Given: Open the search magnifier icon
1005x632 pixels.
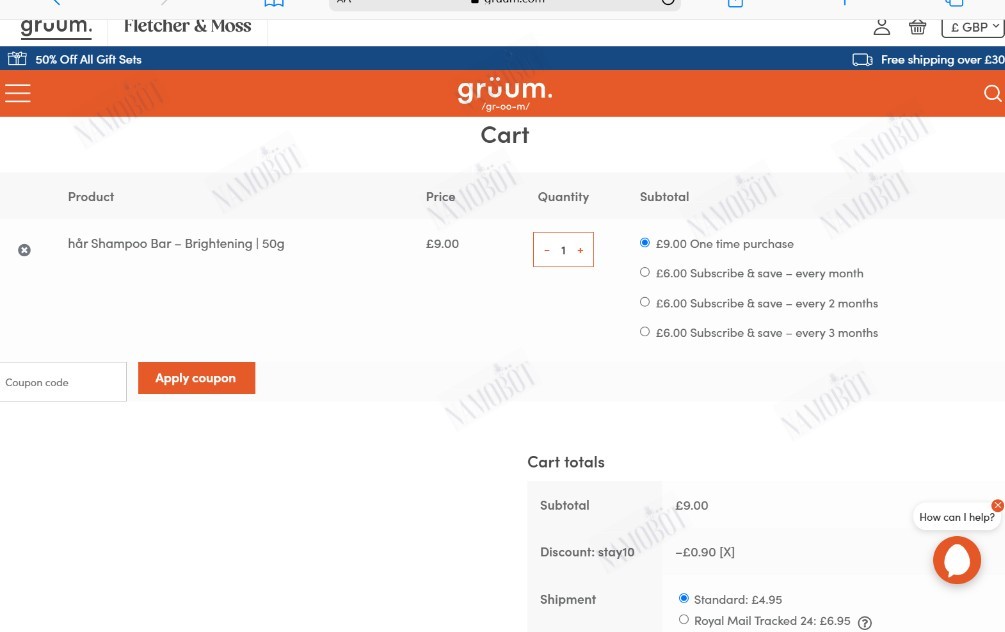Looking at the screenshot, I should [x=992, y=94].
